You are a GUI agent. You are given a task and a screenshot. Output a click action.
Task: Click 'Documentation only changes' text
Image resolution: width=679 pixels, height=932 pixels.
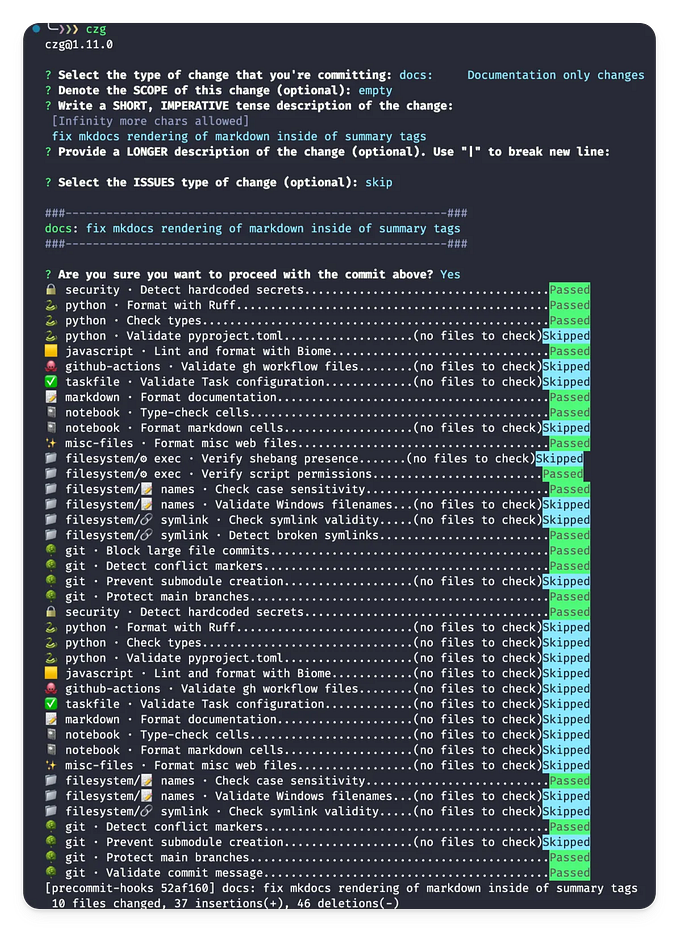tap(555, 75)
